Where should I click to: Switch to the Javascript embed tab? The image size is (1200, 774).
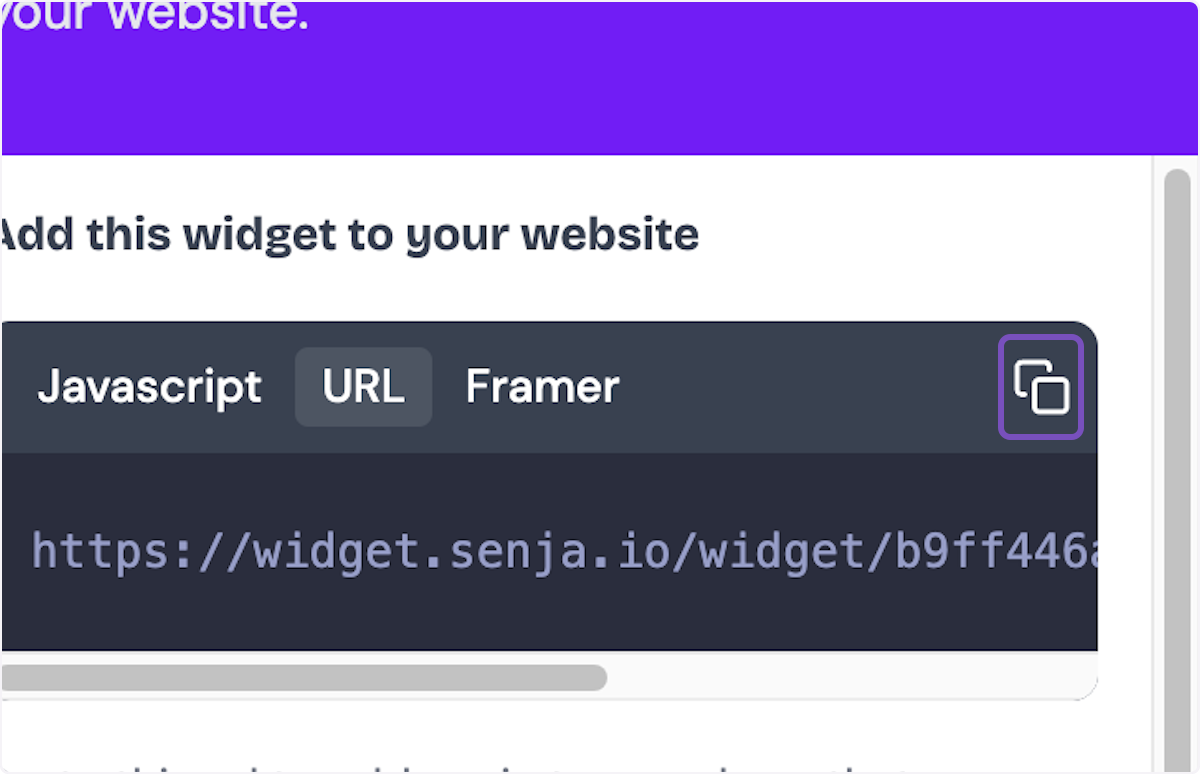click(x=150, y=388)
